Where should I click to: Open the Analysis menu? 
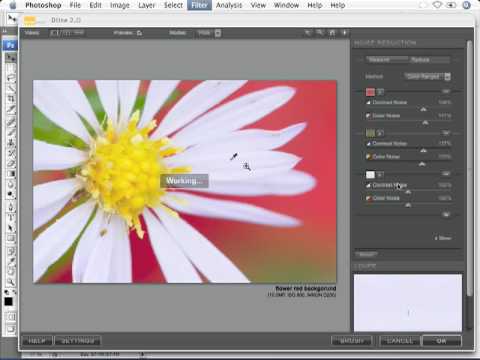(229, 5)
